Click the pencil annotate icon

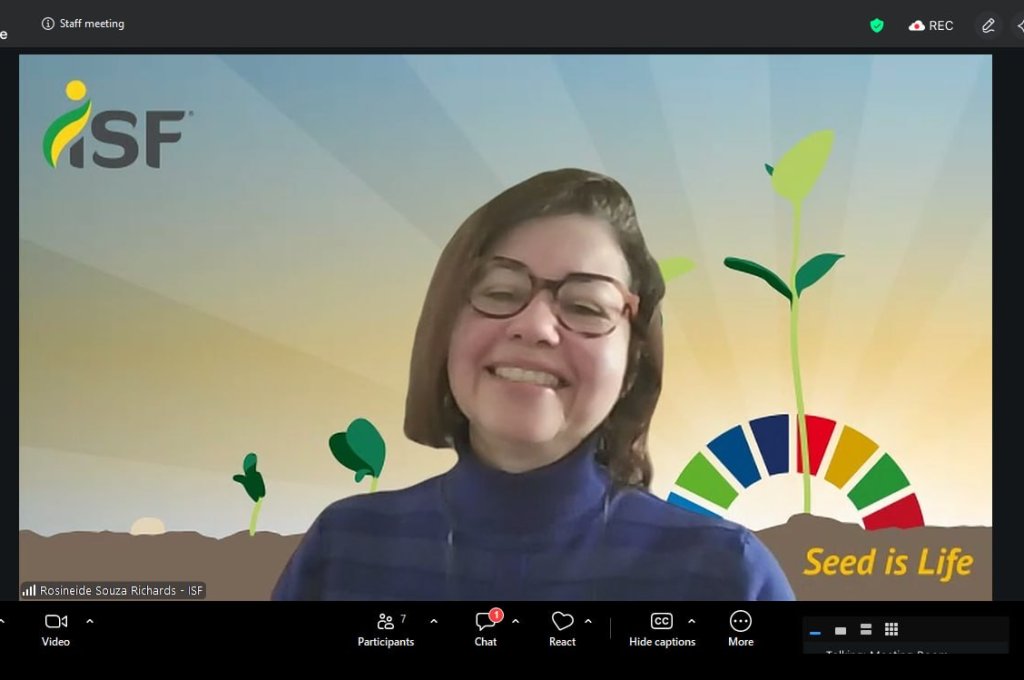tap(988, 25)
